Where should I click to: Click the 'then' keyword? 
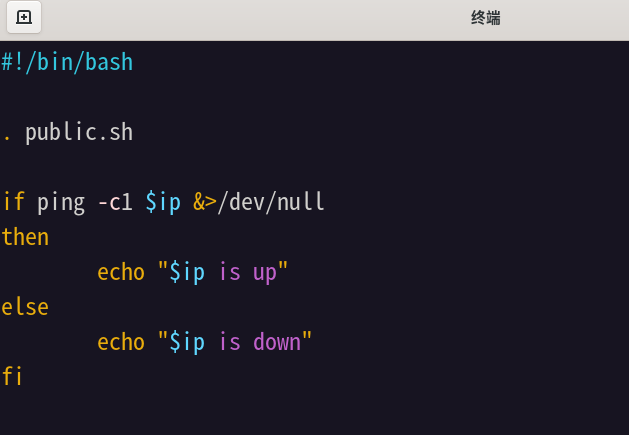coord(25,237)
